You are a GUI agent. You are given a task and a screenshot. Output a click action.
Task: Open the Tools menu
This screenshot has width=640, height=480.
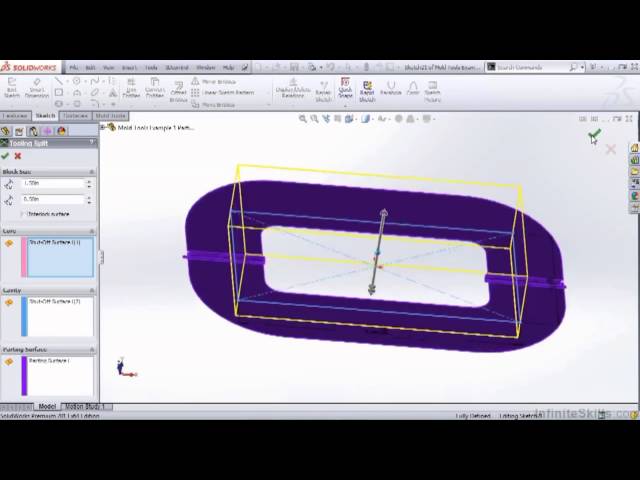coord(151,67)
